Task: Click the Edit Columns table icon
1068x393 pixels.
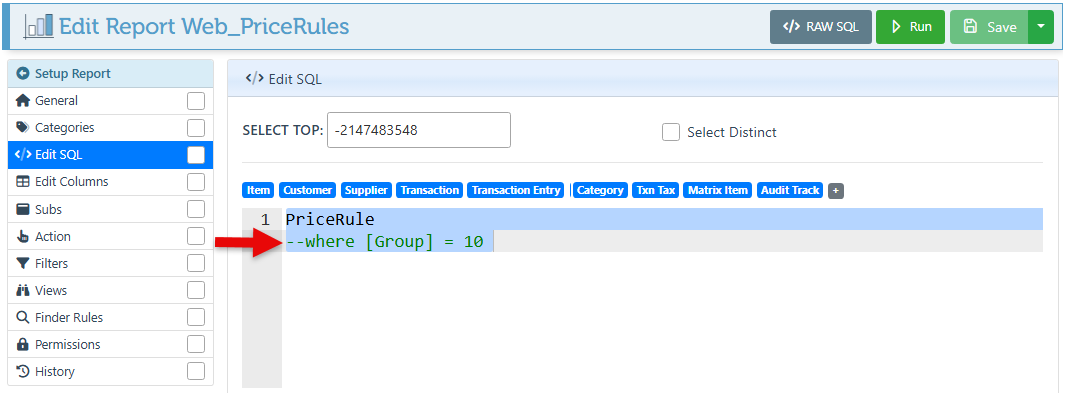Action: point(23,182)
